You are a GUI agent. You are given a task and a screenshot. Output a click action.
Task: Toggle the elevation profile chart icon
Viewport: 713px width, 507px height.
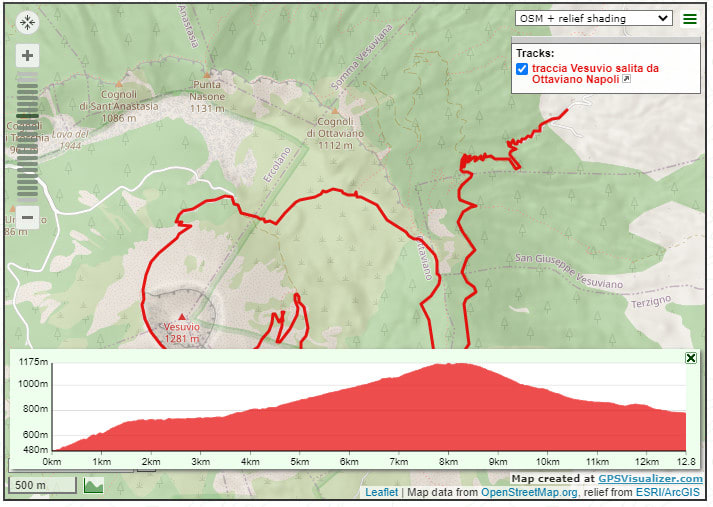tap(94, 485)
